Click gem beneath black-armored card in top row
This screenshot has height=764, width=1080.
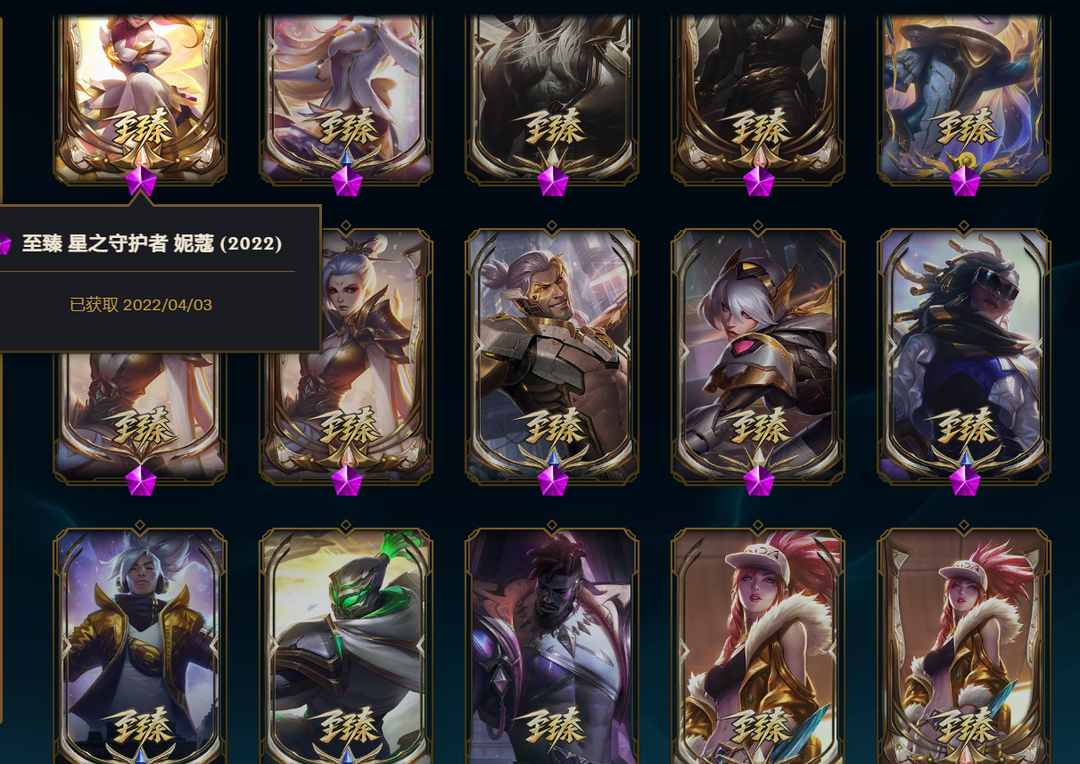(x=758, y=181)
